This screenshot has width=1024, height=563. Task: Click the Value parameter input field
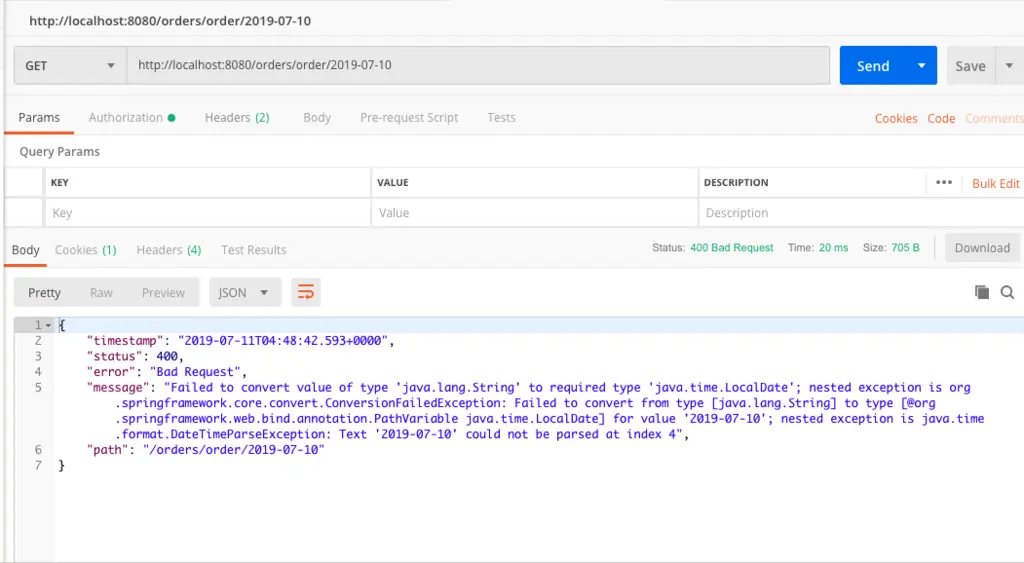point(534,213)
